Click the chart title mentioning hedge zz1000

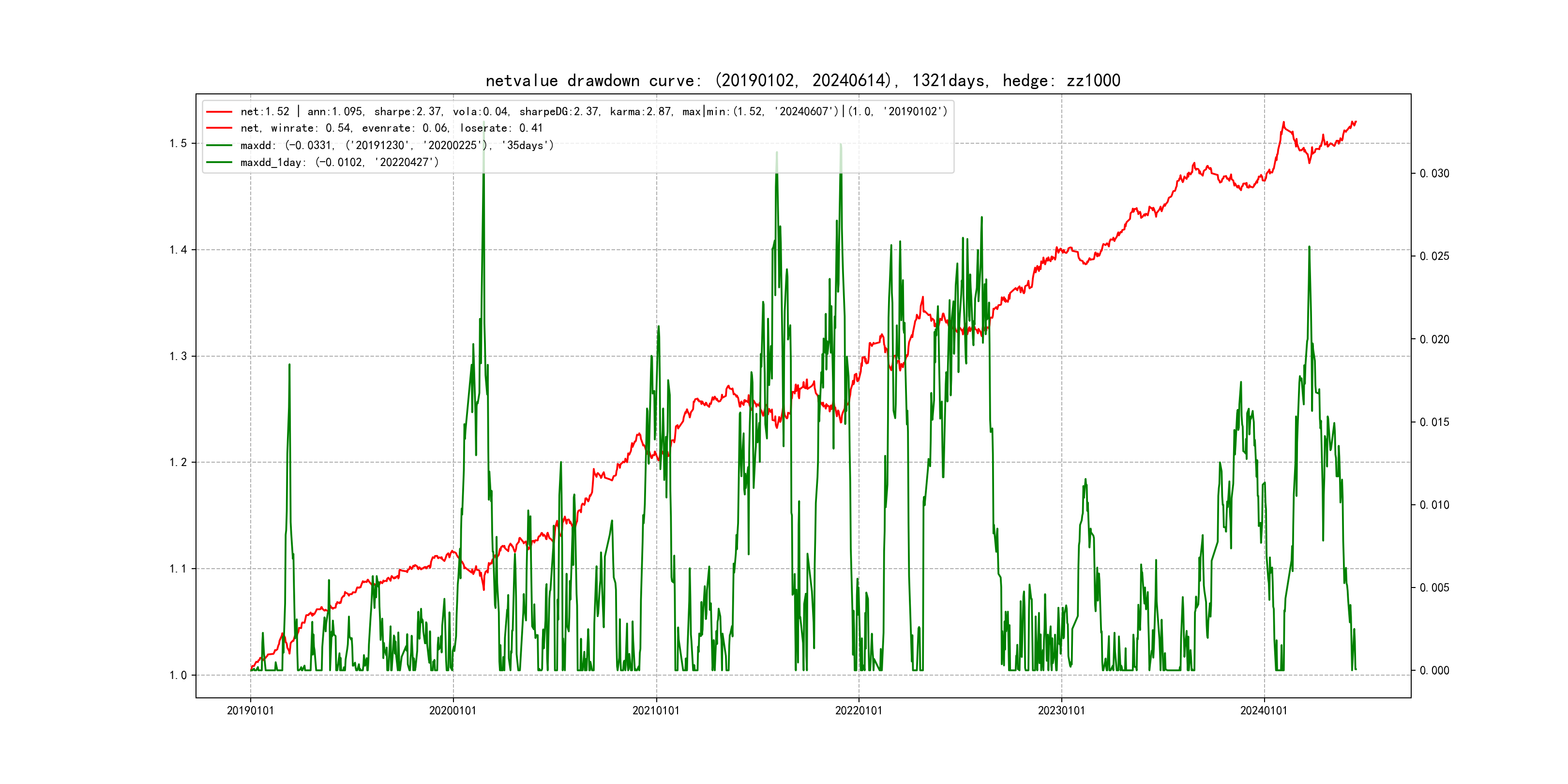pyautogui.click(x=802, y=80)
